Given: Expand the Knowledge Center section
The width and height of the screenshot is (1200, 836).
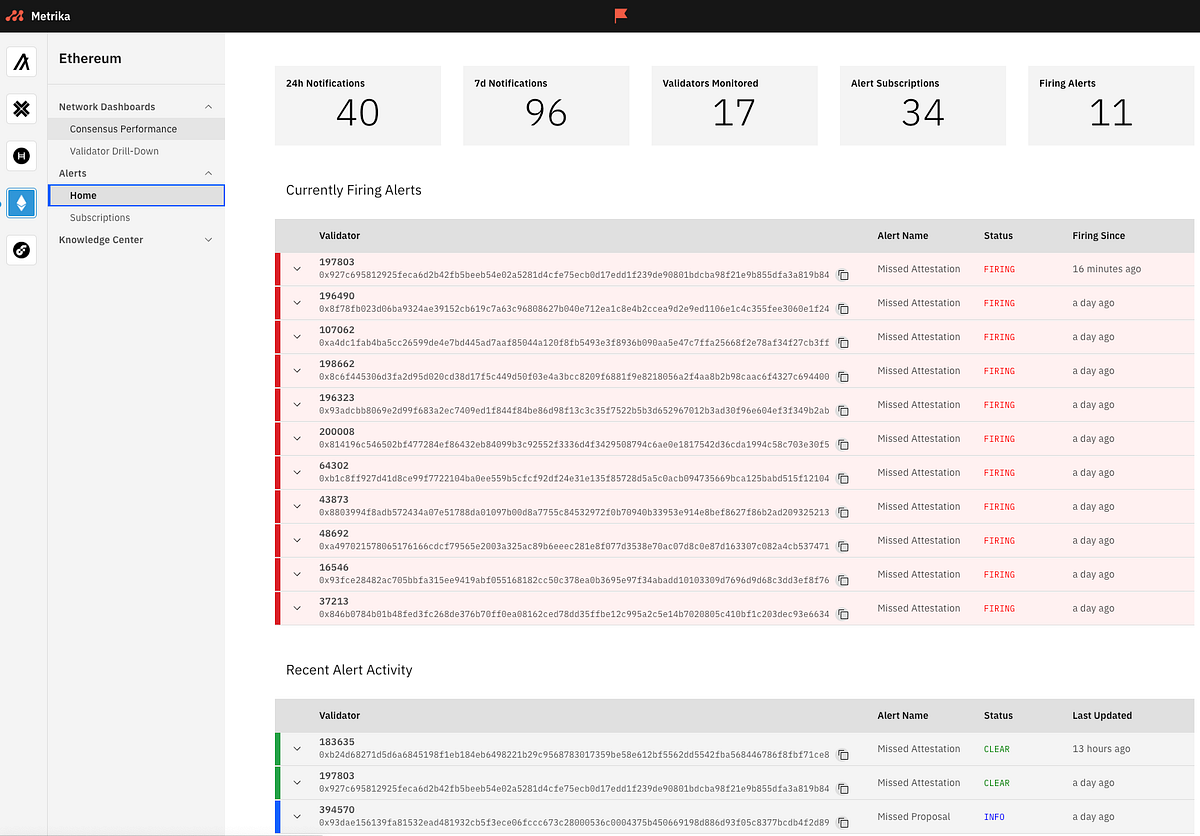Looking at the screenshot, I should (208, 240).
